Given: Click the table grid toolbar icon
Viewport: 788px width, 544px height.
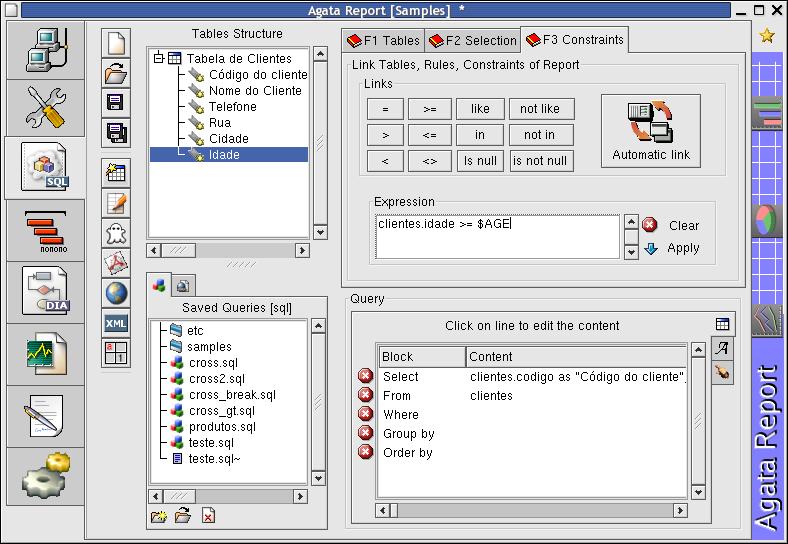Looking at the screenshot, I should click(116, 173).
